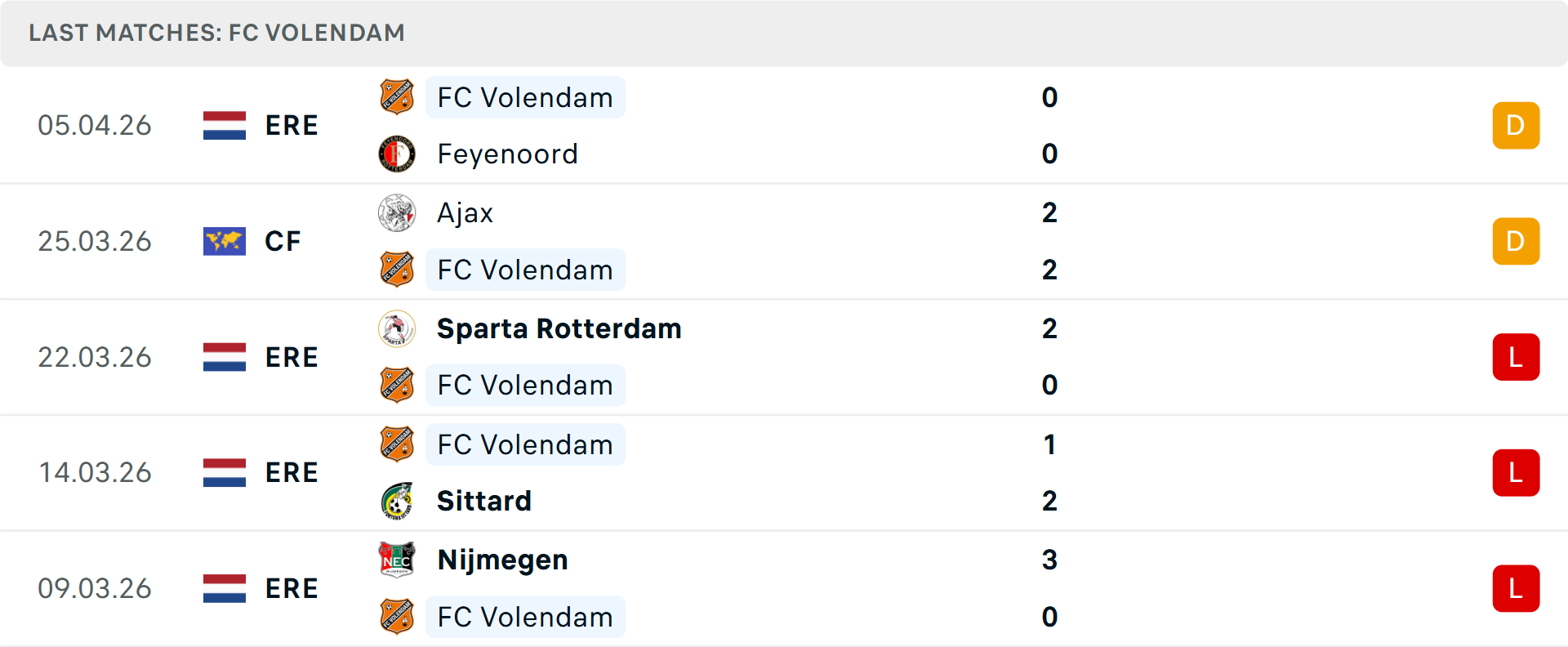
Task: Click the Dutch flag next to 05.04.26
Action: (x=224, y=125)
